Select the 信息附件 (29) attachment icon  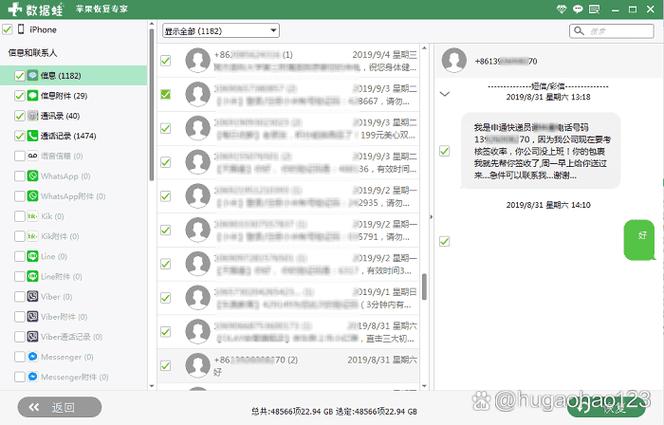pos(33,96)
